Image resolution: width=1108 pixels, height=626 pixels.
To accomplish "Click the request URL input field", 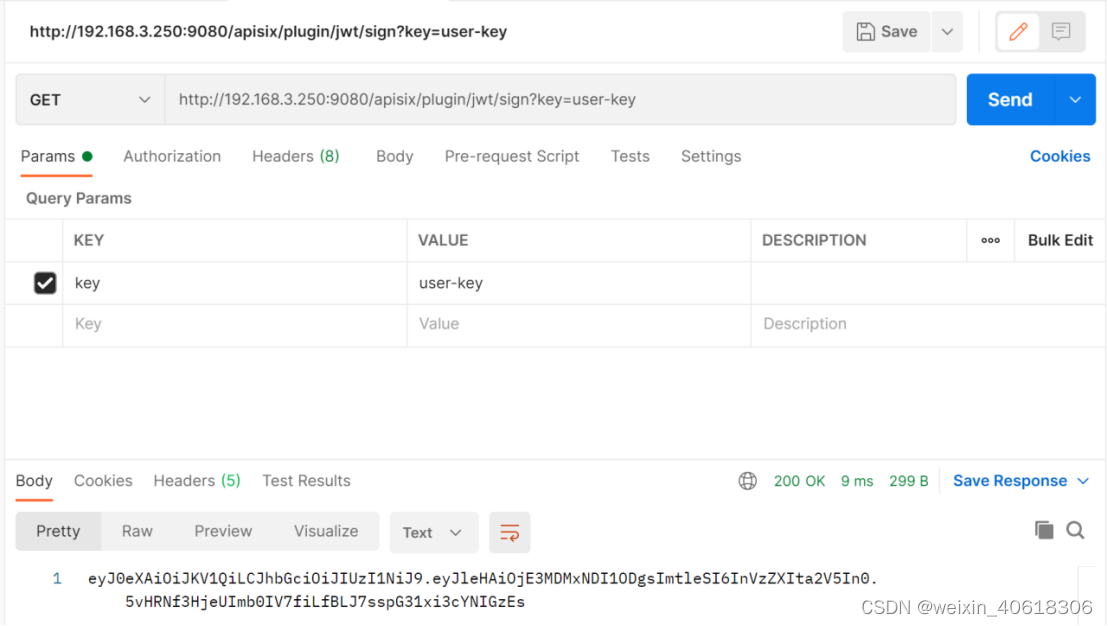I will [x=560, y=100].
